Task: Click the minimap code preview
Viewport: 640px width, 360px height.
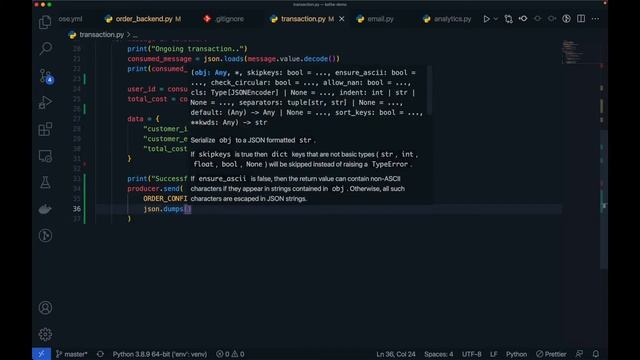Action: (573, 51)
